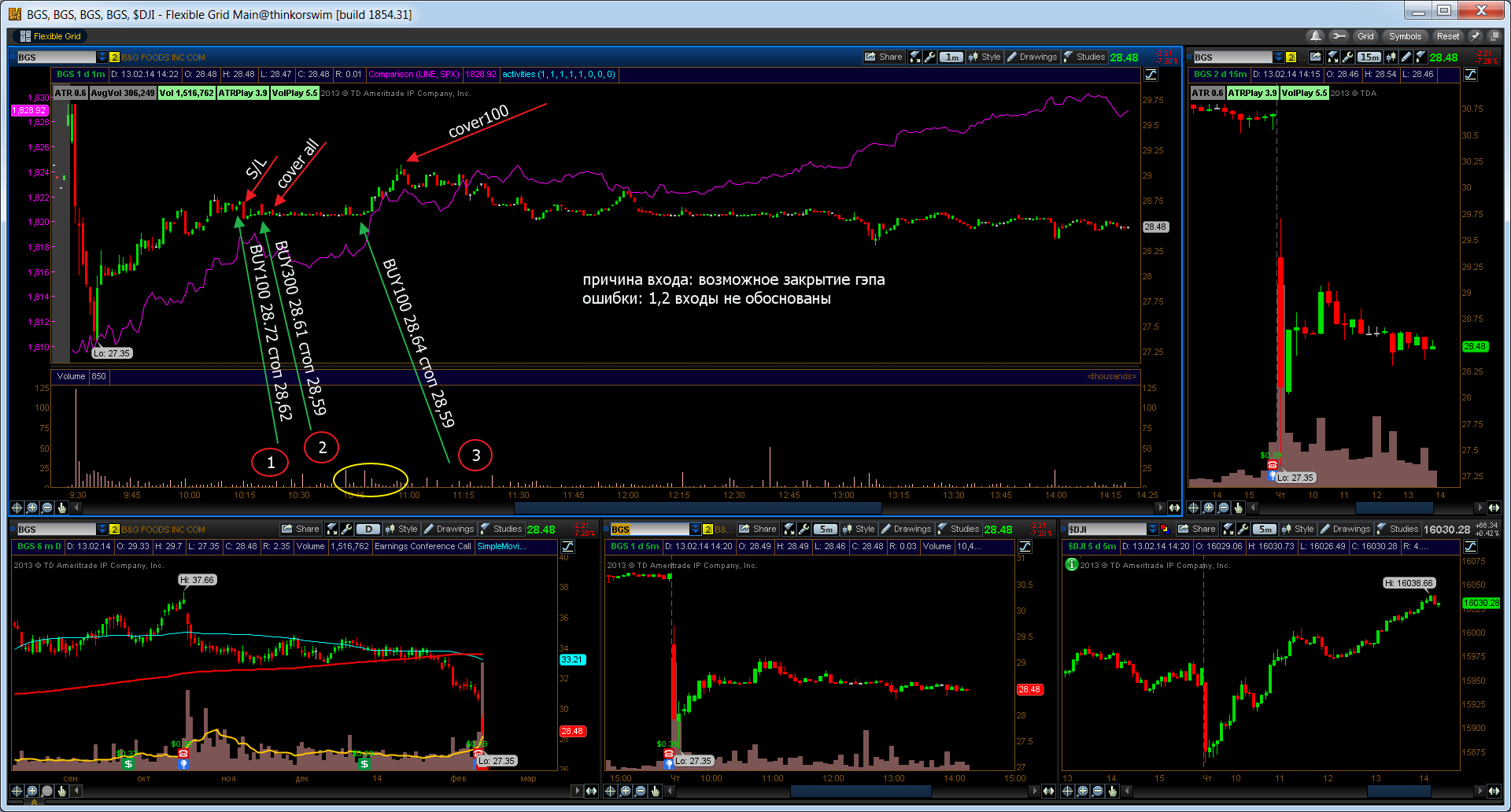Open wrench settings in 15m chart

click(1347, 57)
